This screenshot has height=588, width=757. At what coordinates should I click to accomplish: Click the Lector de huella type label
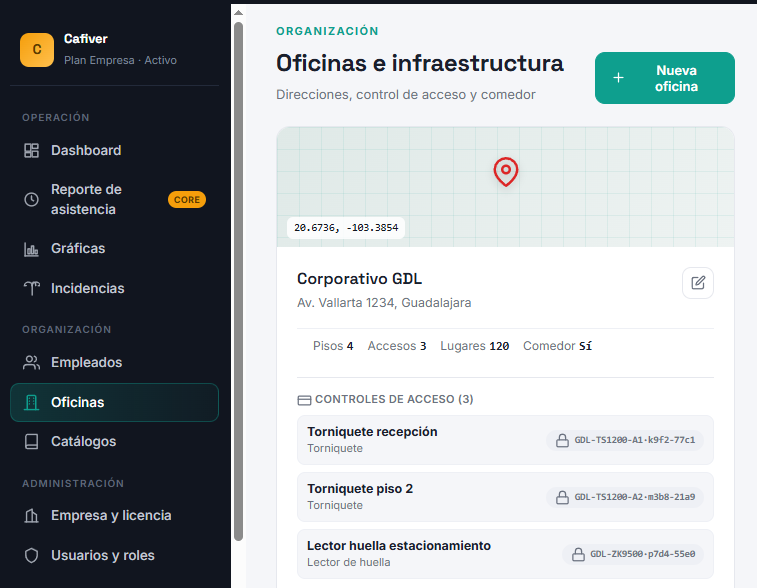pyautogui.click(x=349, y=562)
